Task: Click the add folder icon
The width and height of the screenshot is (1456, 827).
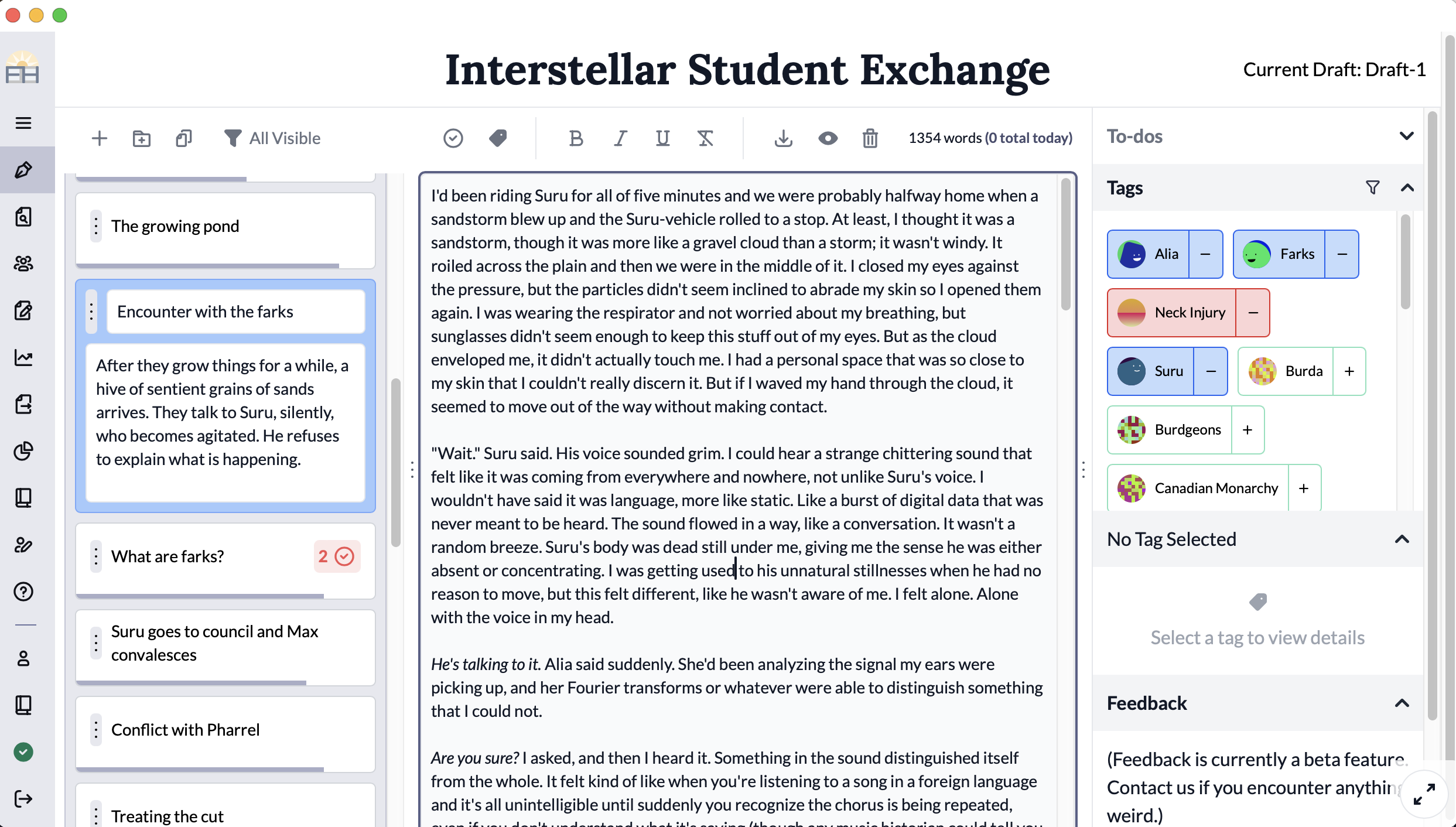Action: point(142,138)
